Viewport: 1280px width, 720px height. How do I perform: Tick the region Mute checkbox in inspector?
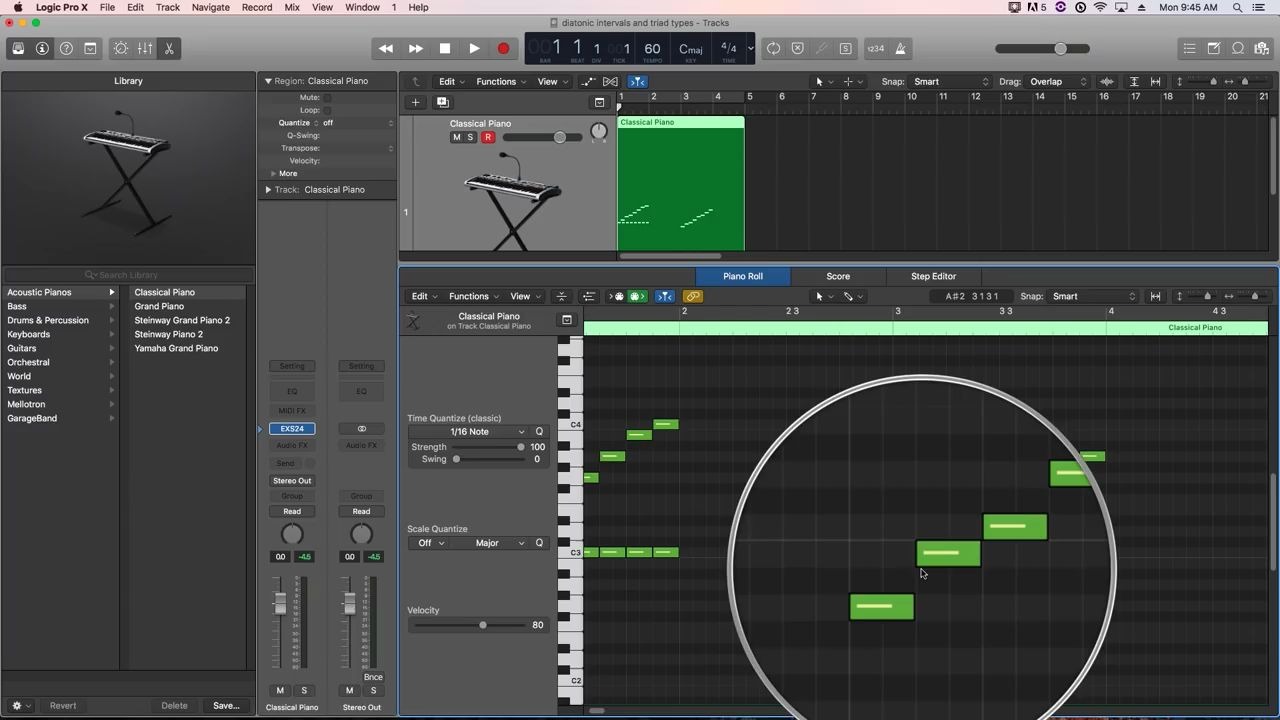(327, 98)
